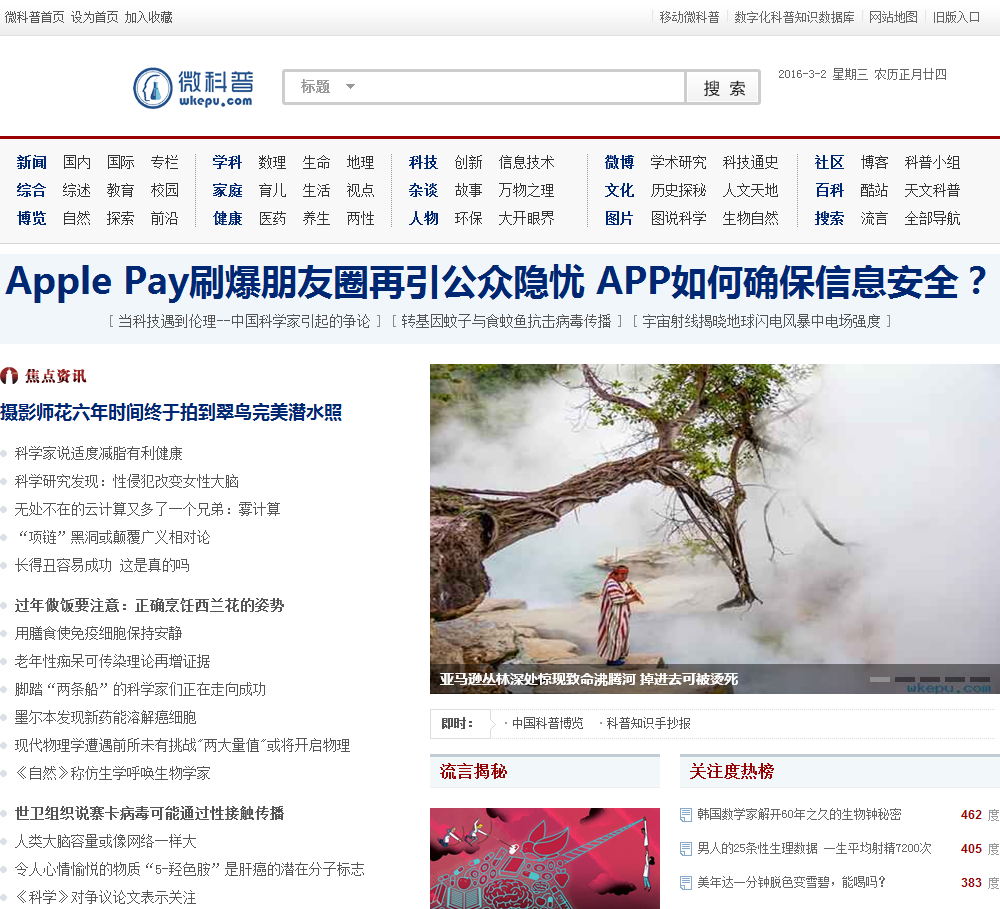Open the 新闻 navigation section
The width and height of the screenshot is (1000, 909).
tap(31, 163)
